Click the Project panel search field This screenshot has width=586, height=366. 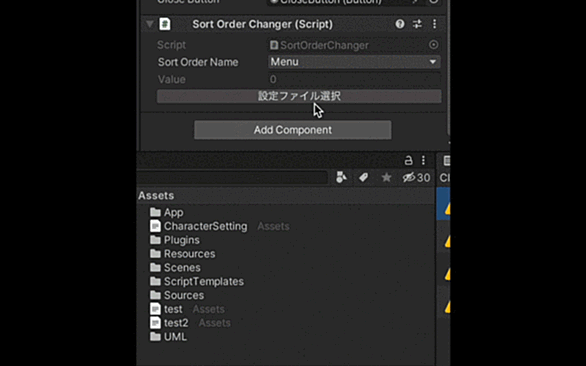click(x=232, y=178)
